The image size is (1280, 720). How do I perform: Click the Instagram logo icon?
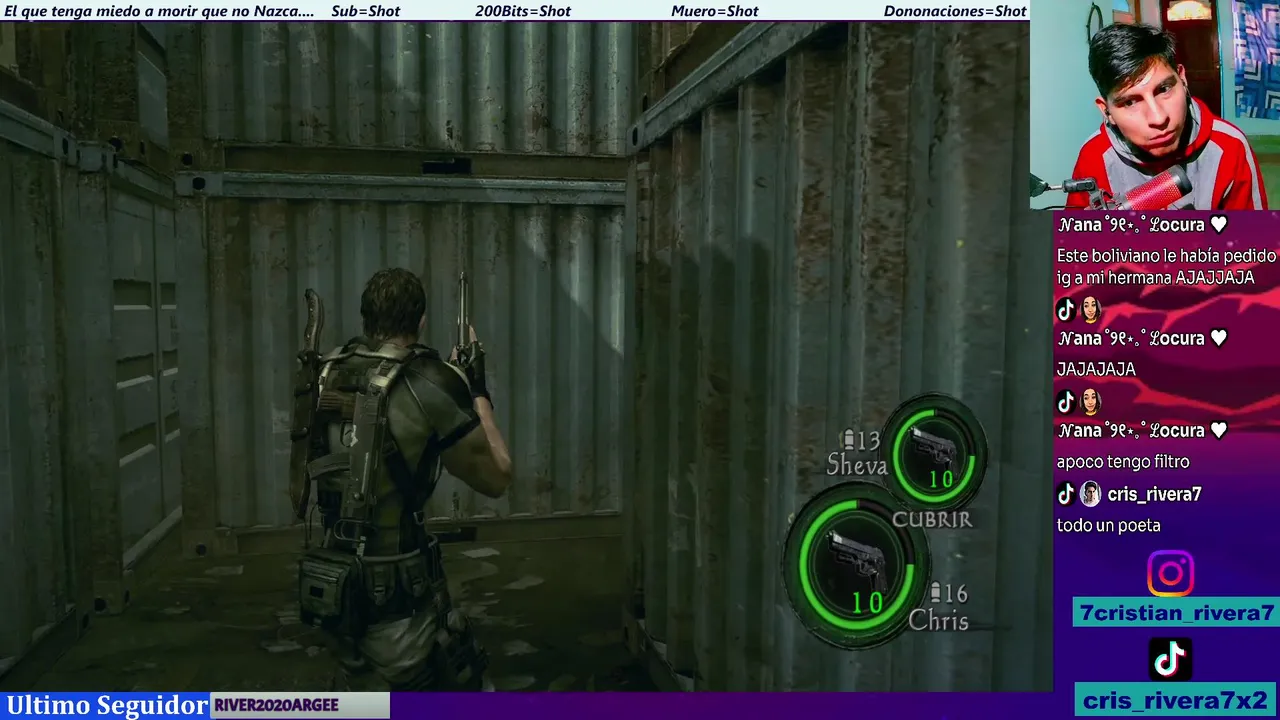click(x=1170, y=574)
